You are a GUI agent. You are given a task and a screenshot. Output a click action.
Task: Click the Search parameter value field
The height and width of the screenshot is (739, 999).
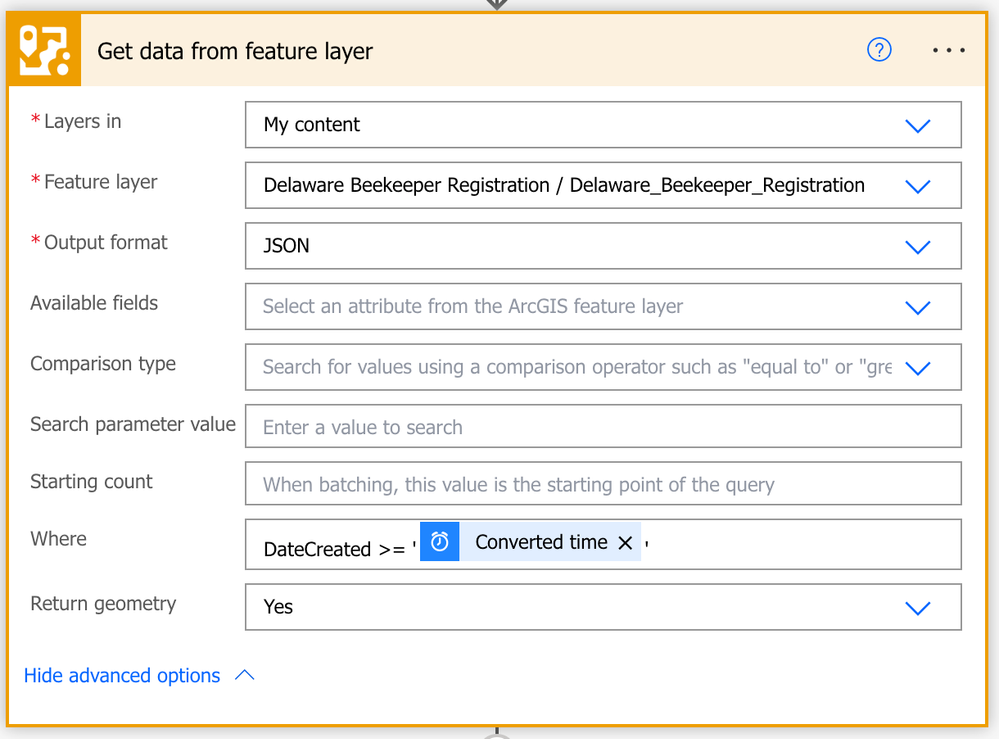(x=602, y=427)
